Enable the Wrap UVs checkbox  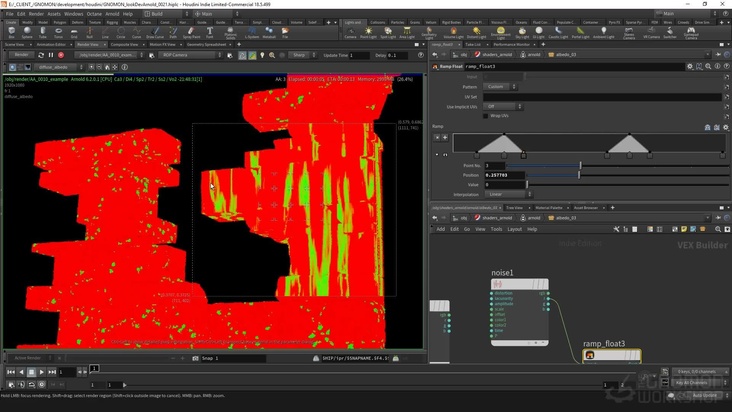pyautogui.click(x=486, y=116)
